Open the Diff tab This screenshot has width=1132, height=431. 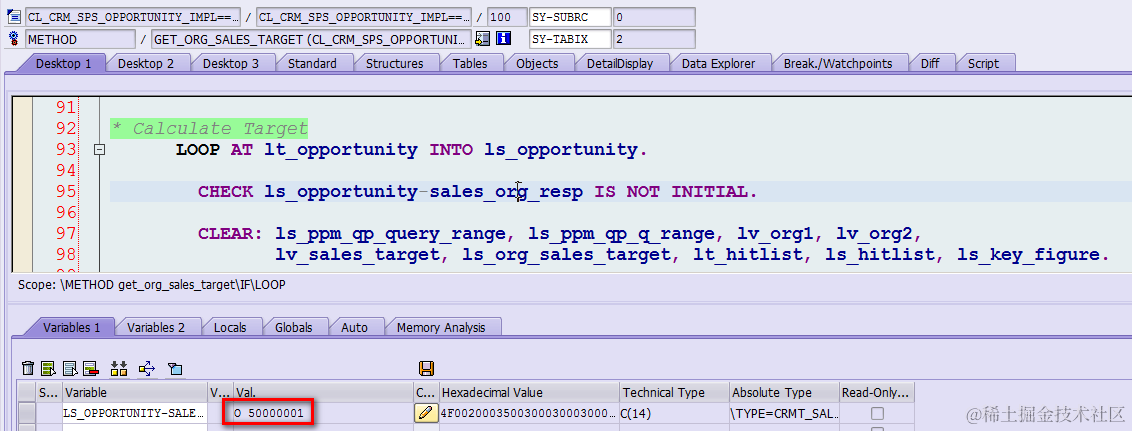[x=930, y=64]
